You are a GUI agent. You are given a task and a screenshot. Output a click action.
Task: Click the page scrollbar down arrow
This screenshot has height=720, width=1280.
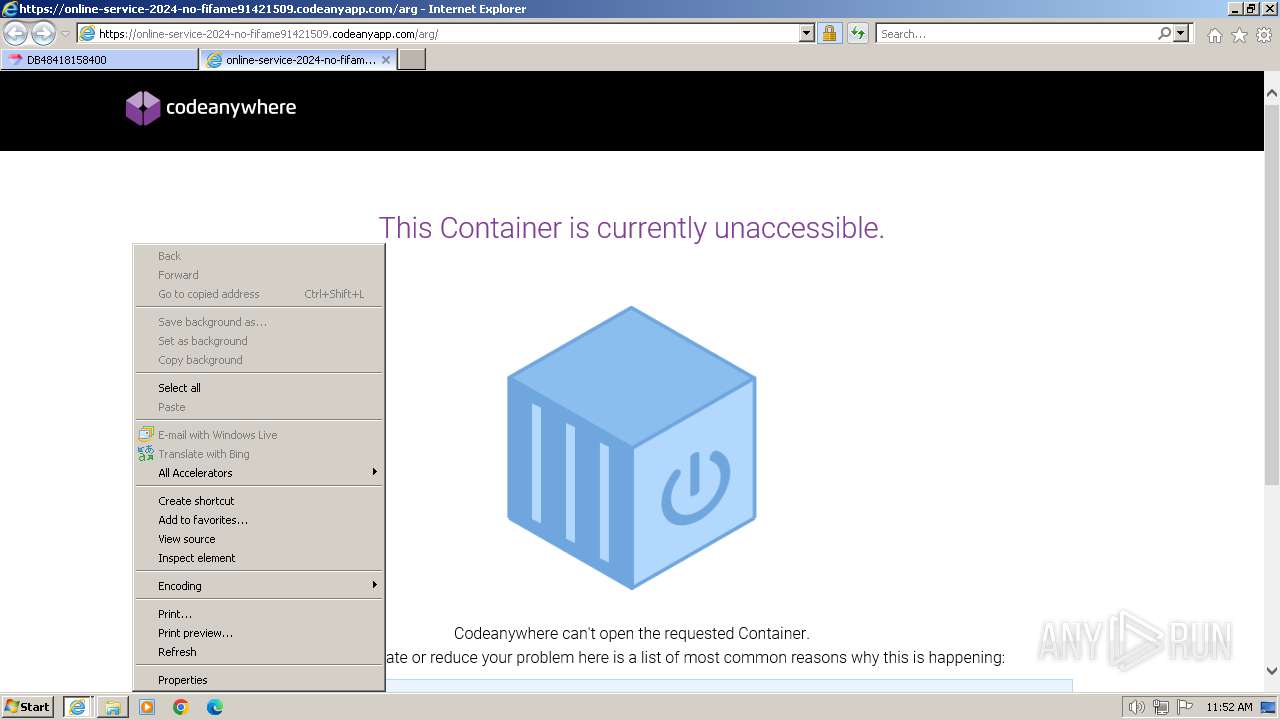point(1272,671)
